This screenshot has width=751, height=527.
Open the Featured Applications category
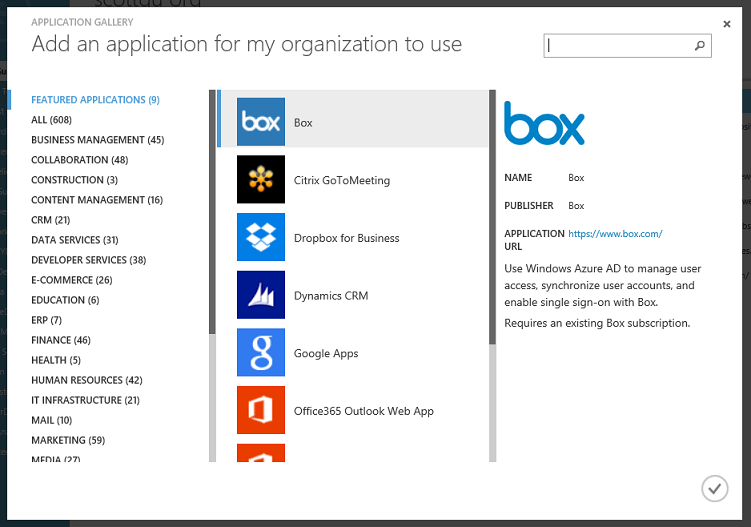point(95,100)
